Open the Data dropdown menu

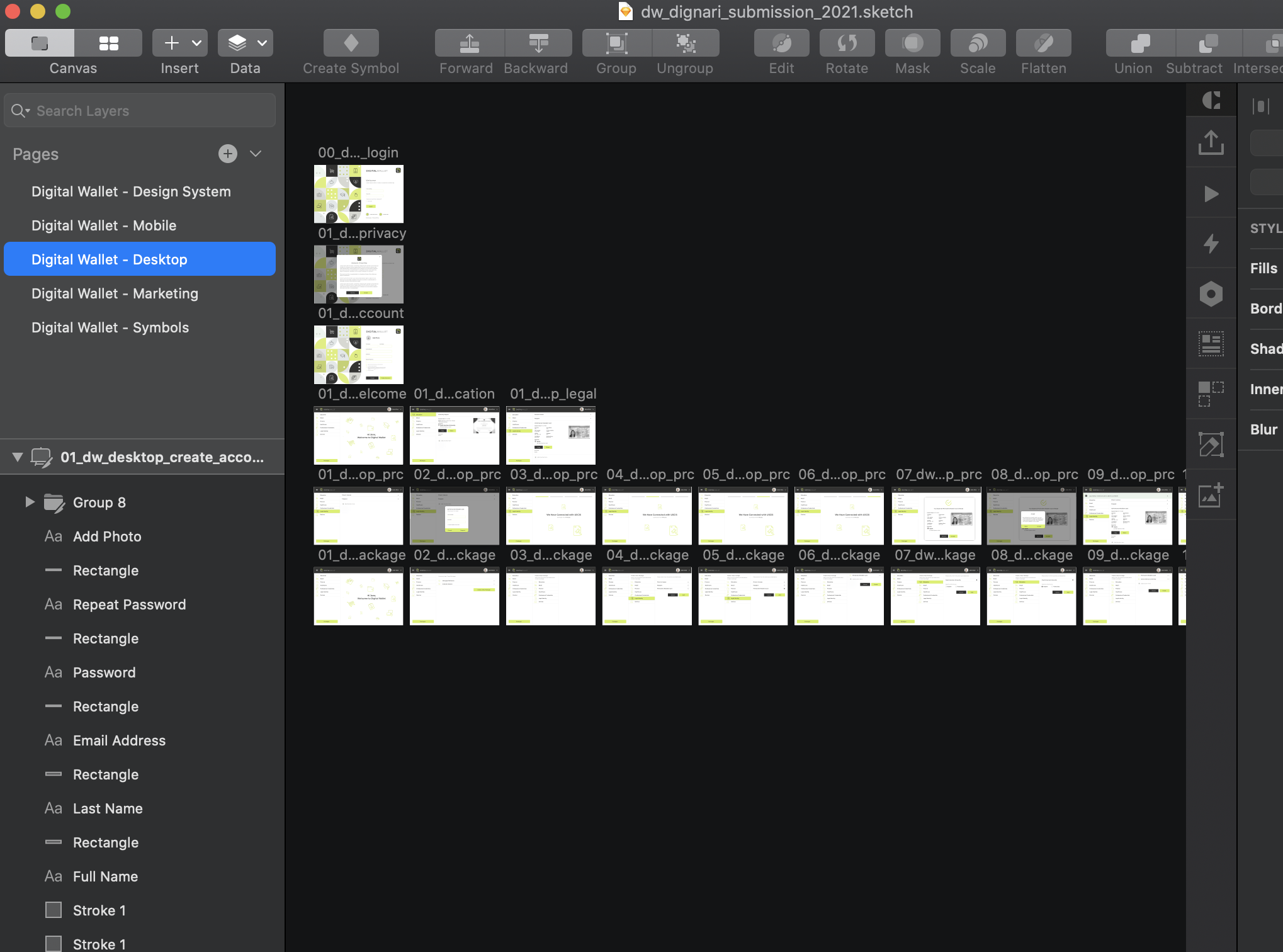click(x=262, y=43)
